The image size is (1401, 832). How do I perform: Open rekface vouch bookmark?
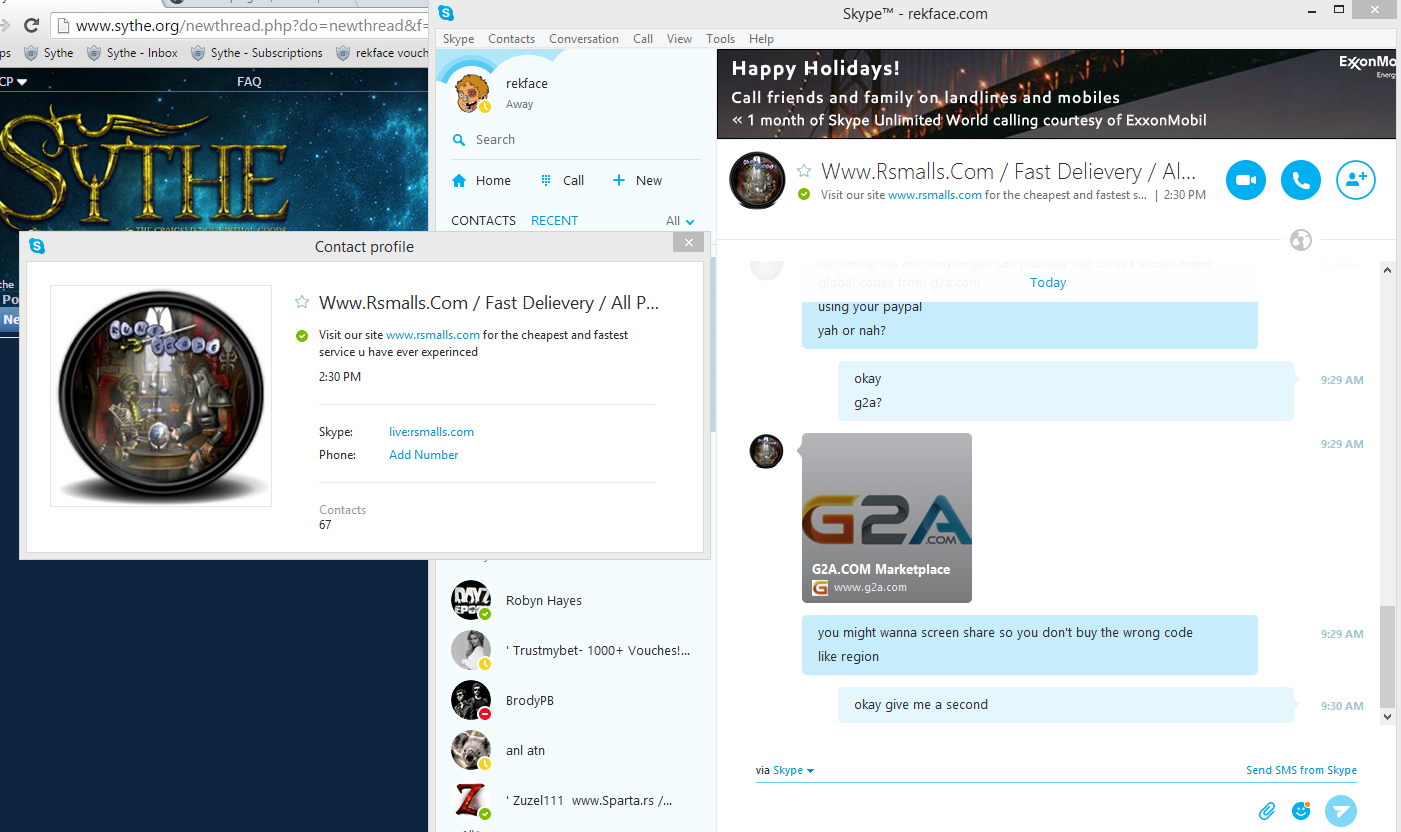[x=382, y=53]
